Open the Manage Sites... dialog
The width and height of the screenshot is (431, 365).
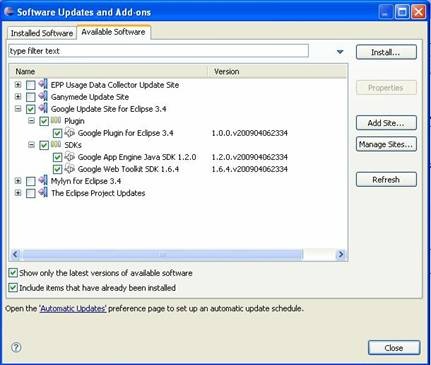point(386,144)
